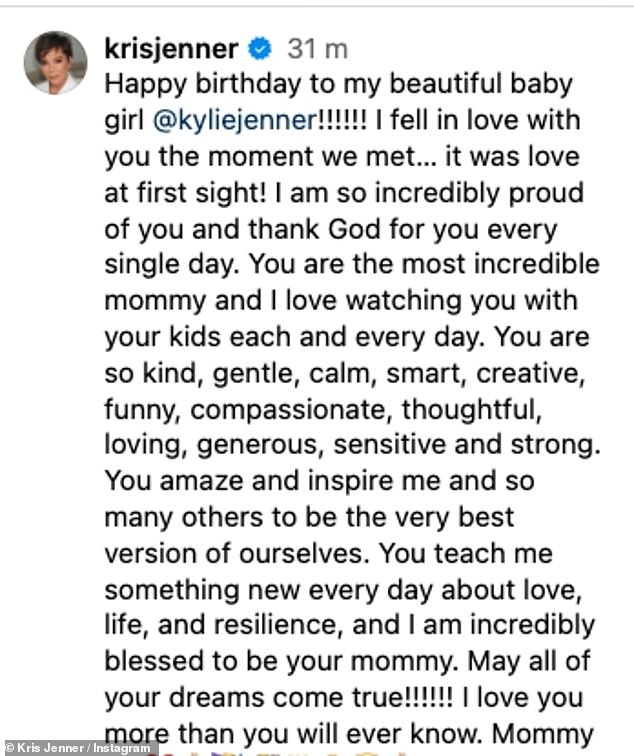Click the blue verified badge icon

[x=261, y=48]
